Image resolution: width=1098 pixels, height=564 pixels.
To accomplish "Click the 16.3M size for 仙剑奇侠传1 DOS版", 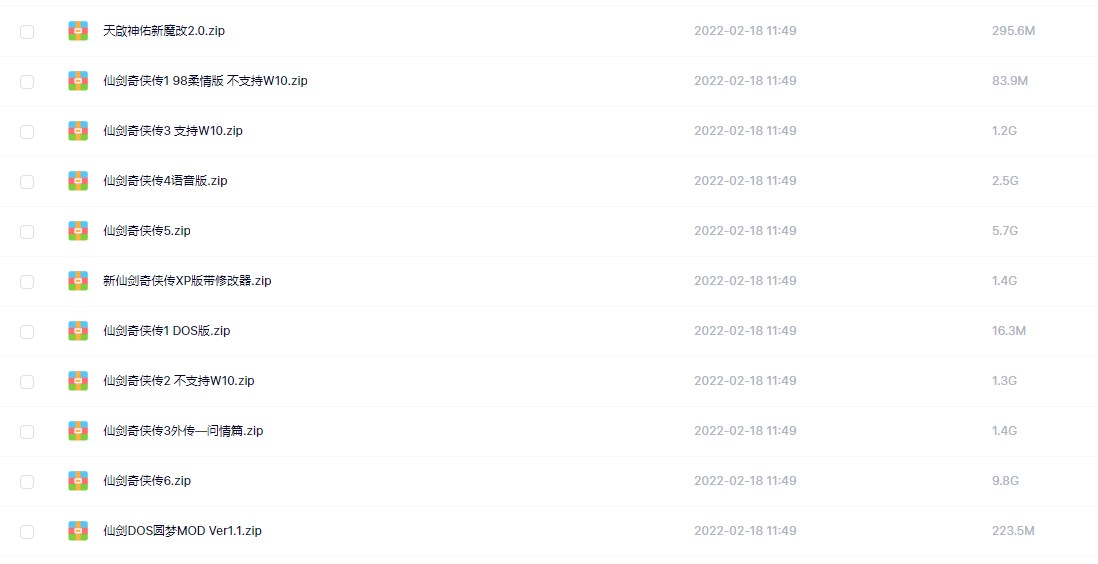I will point(1008,331).
